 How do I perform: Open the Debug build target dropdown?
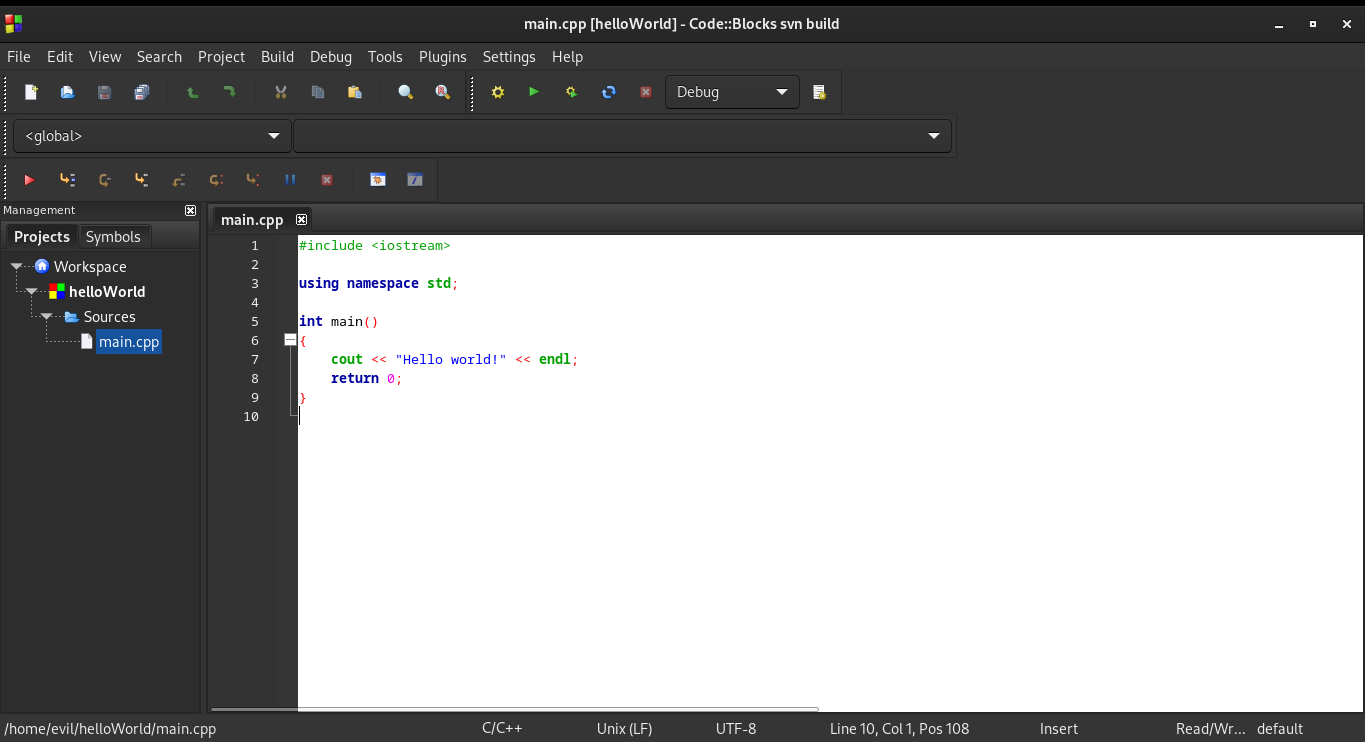(732, 92)
